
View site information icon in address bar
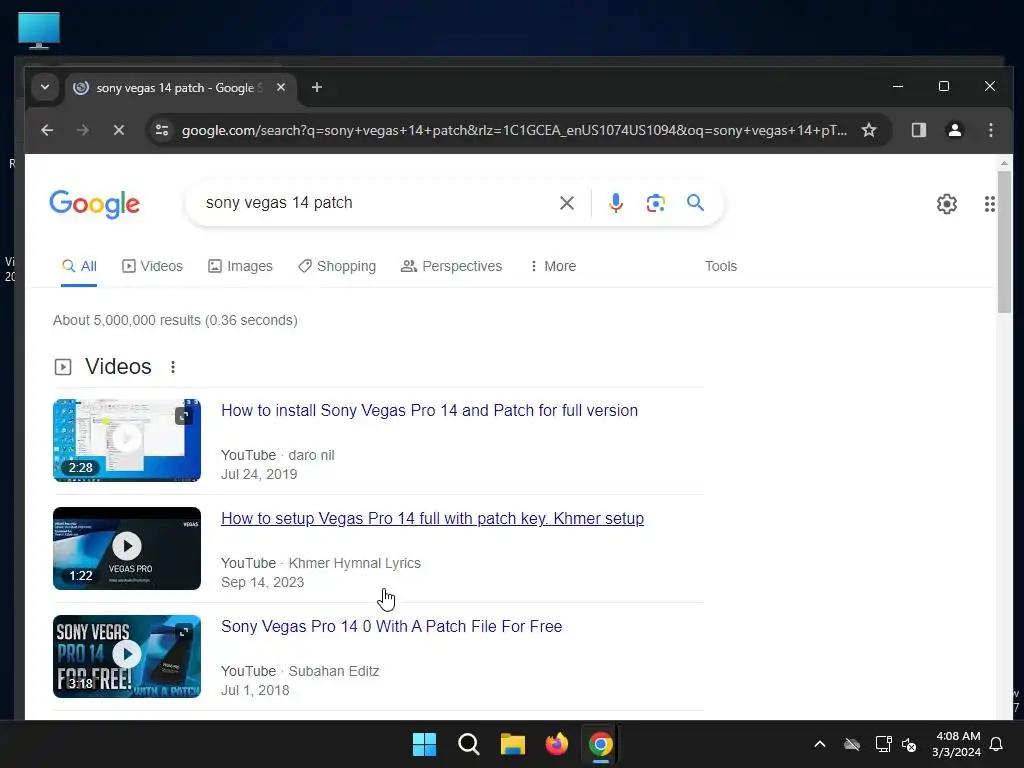(x=161, y=130)
